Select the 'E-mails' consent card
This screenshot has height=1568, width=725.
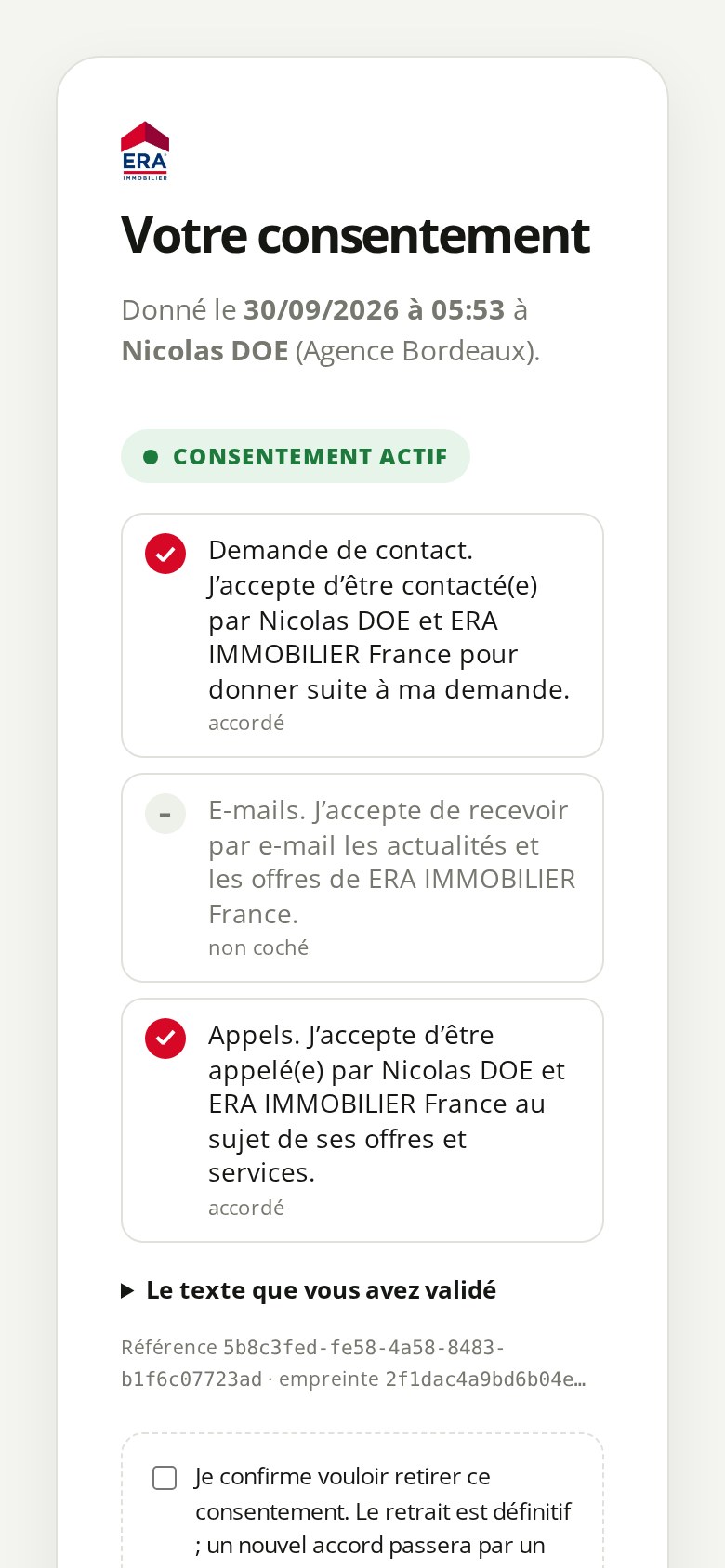click(362, 878)
